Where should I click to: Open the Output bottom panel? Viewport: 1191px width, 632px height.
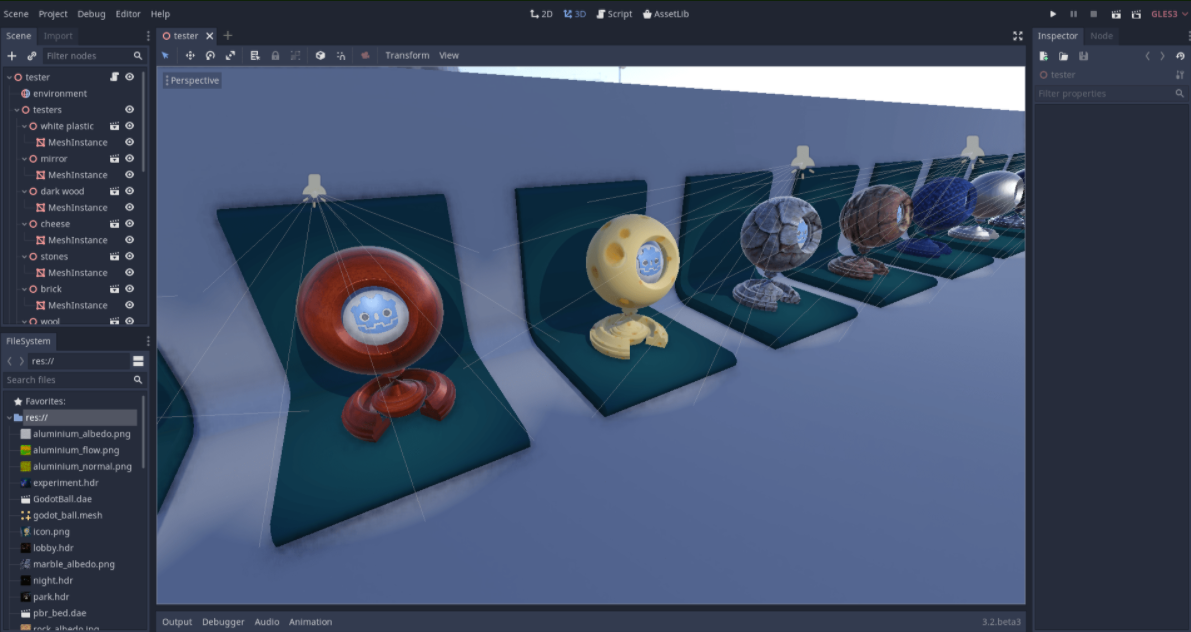(177, 621)
